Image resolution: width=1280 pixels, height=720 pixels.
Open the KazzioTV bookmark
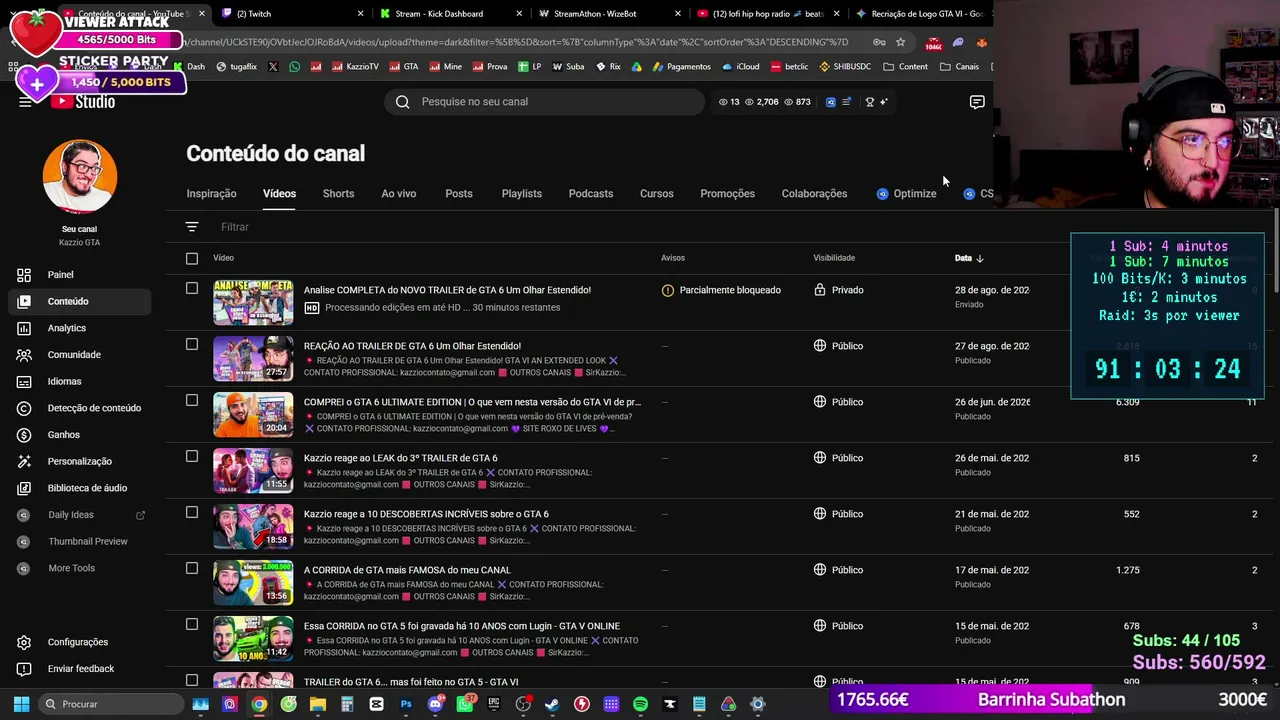354,67
